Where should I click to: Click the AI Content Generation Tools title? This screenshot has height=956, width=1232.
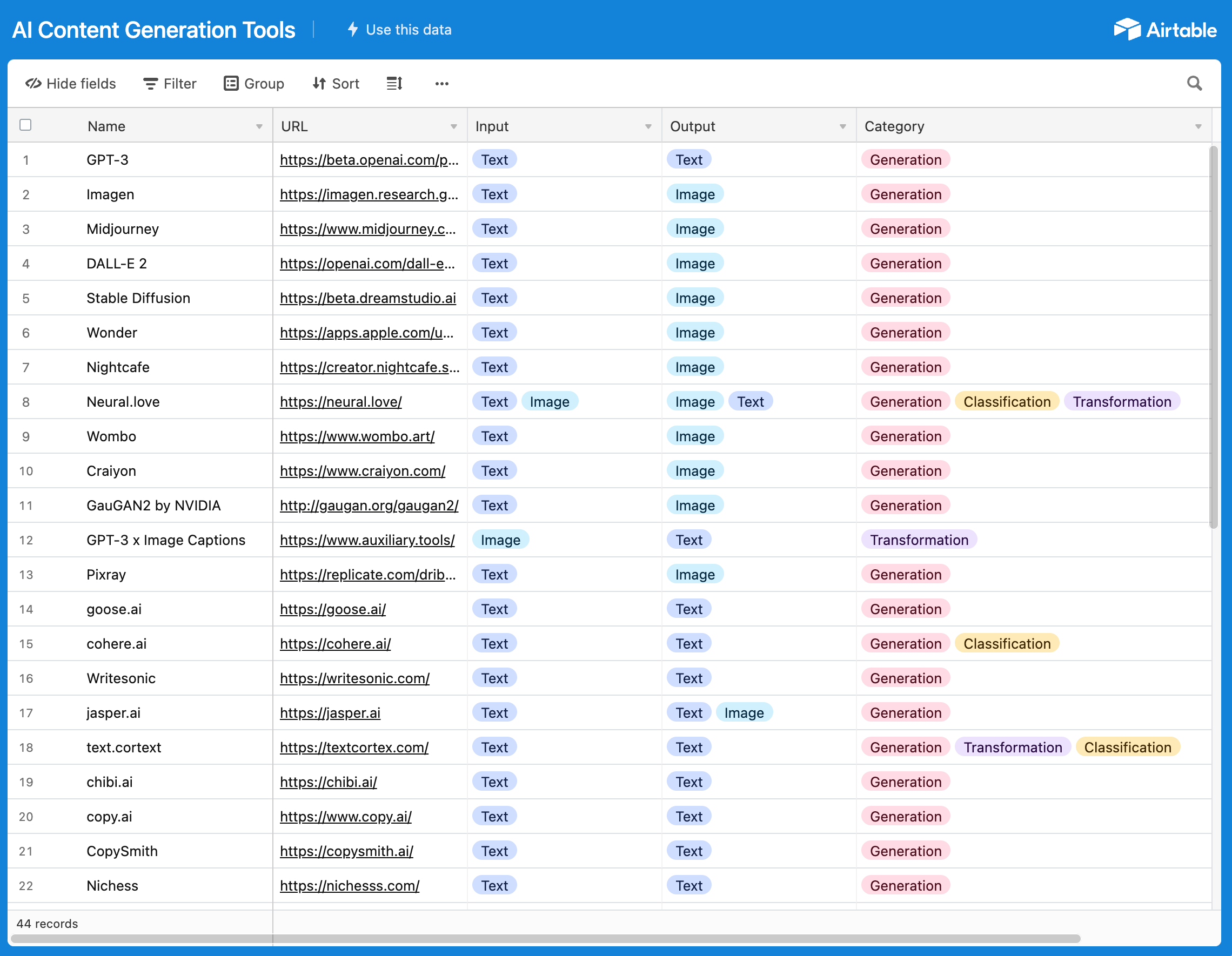click(154, 29)
